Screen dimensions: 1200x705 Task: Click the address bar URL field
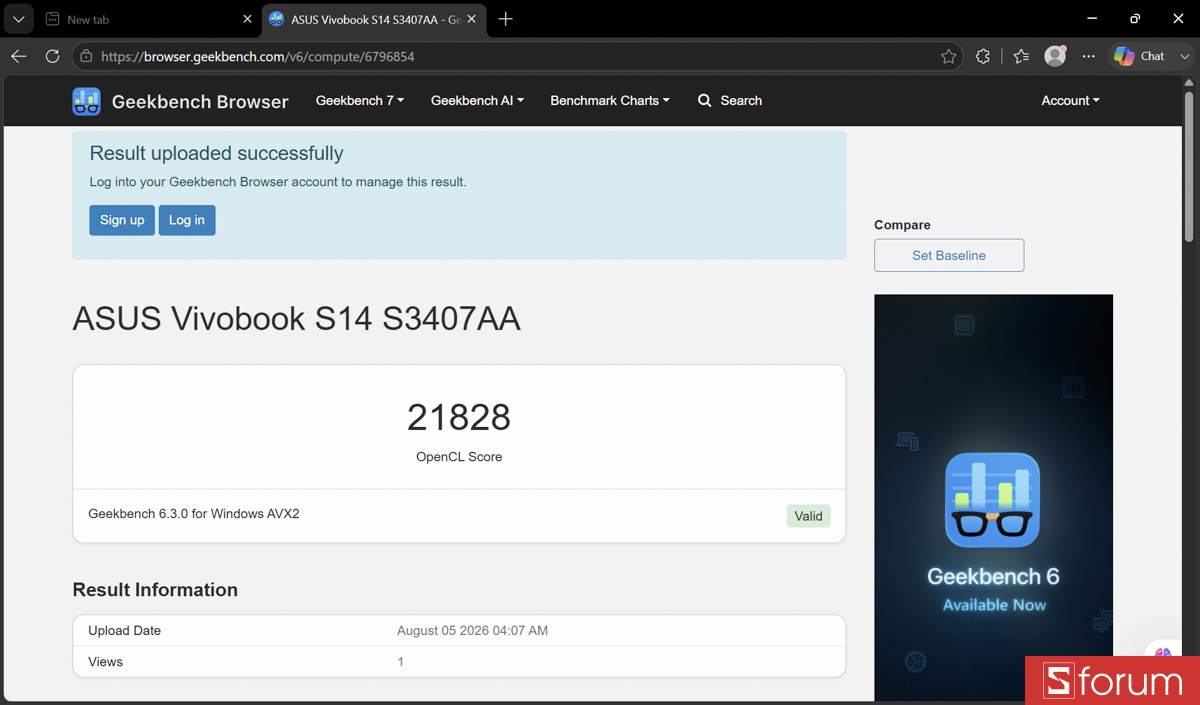tap(515, 57)
